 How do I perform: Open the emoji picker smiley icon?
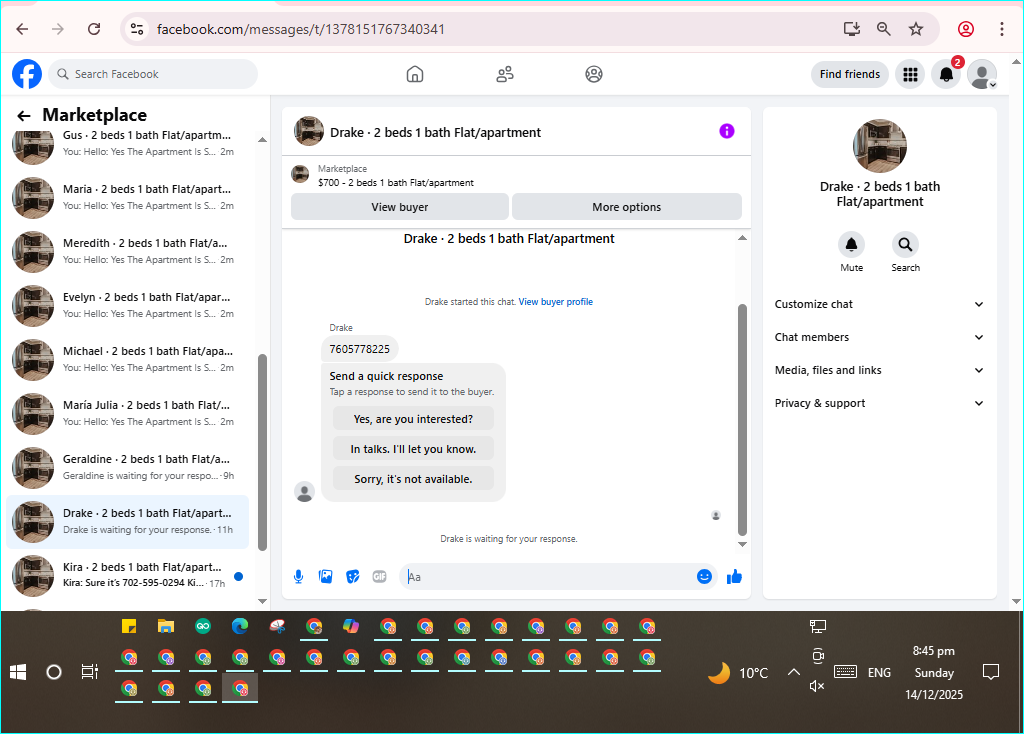click(704, 577)
